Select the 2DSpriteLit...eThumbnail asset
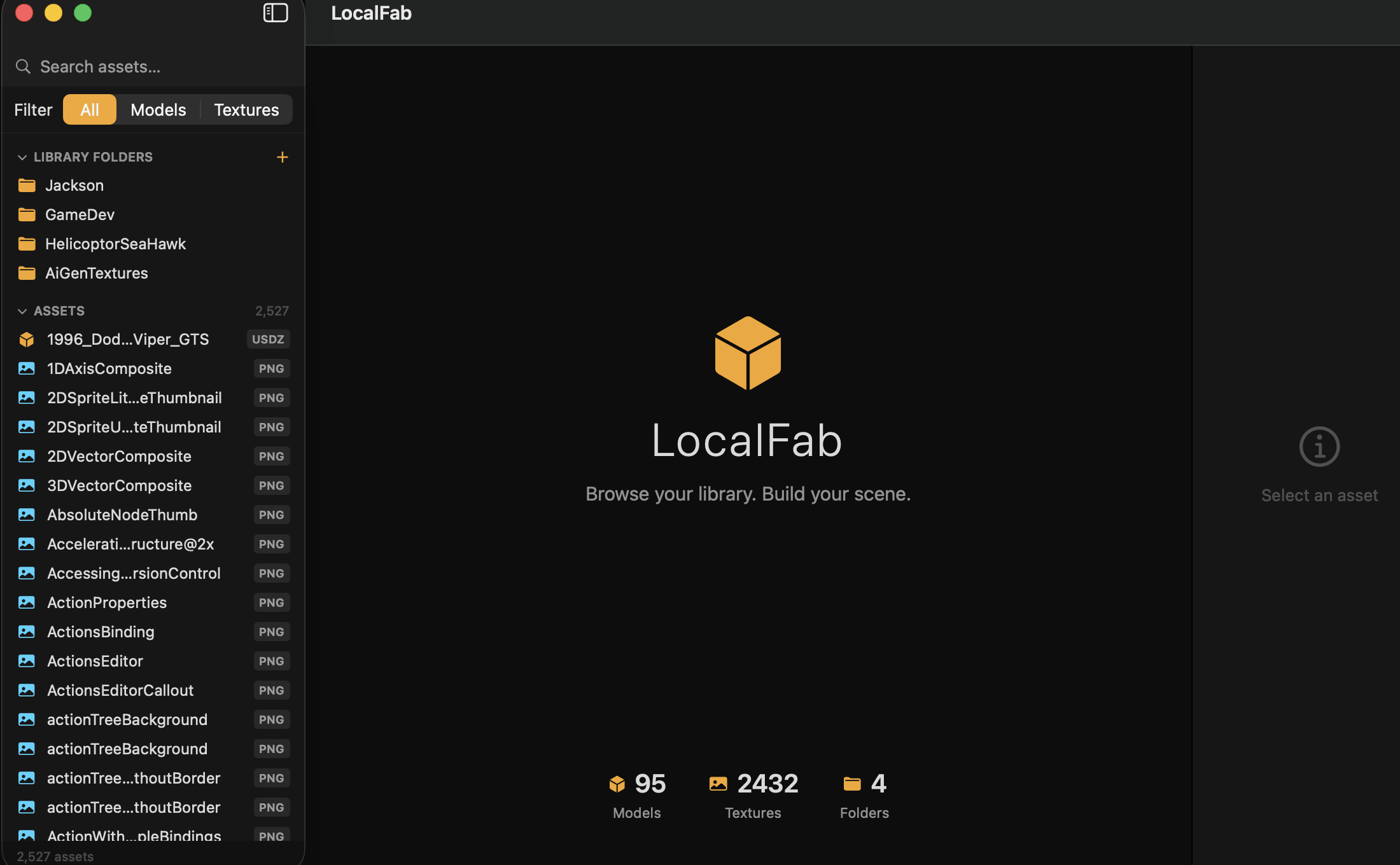The height and width of the screenshot is (865, 1400). pyautogui.click(x=153, y=398)
